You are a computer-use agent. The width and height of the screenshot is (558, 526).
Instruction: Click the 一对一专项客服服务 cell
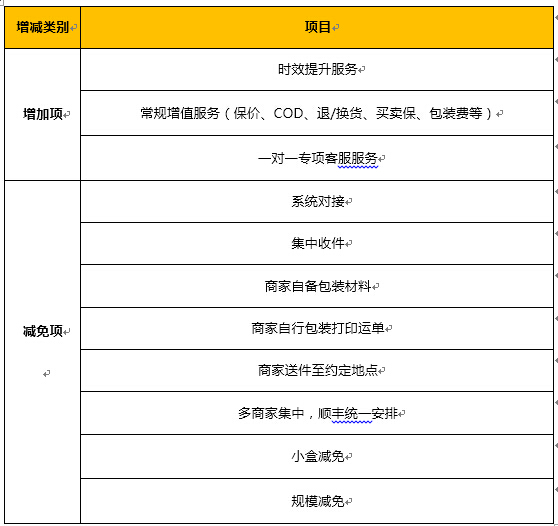click(317, 158)
